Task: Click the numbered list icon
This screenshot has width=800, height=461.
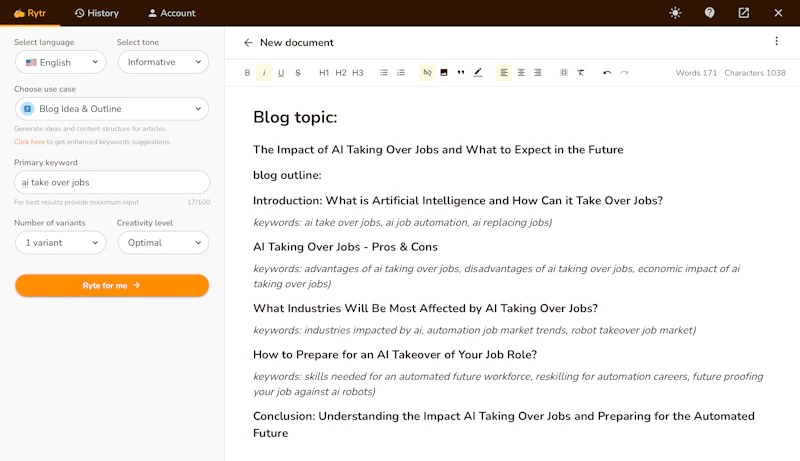Action: click(401, 73)
